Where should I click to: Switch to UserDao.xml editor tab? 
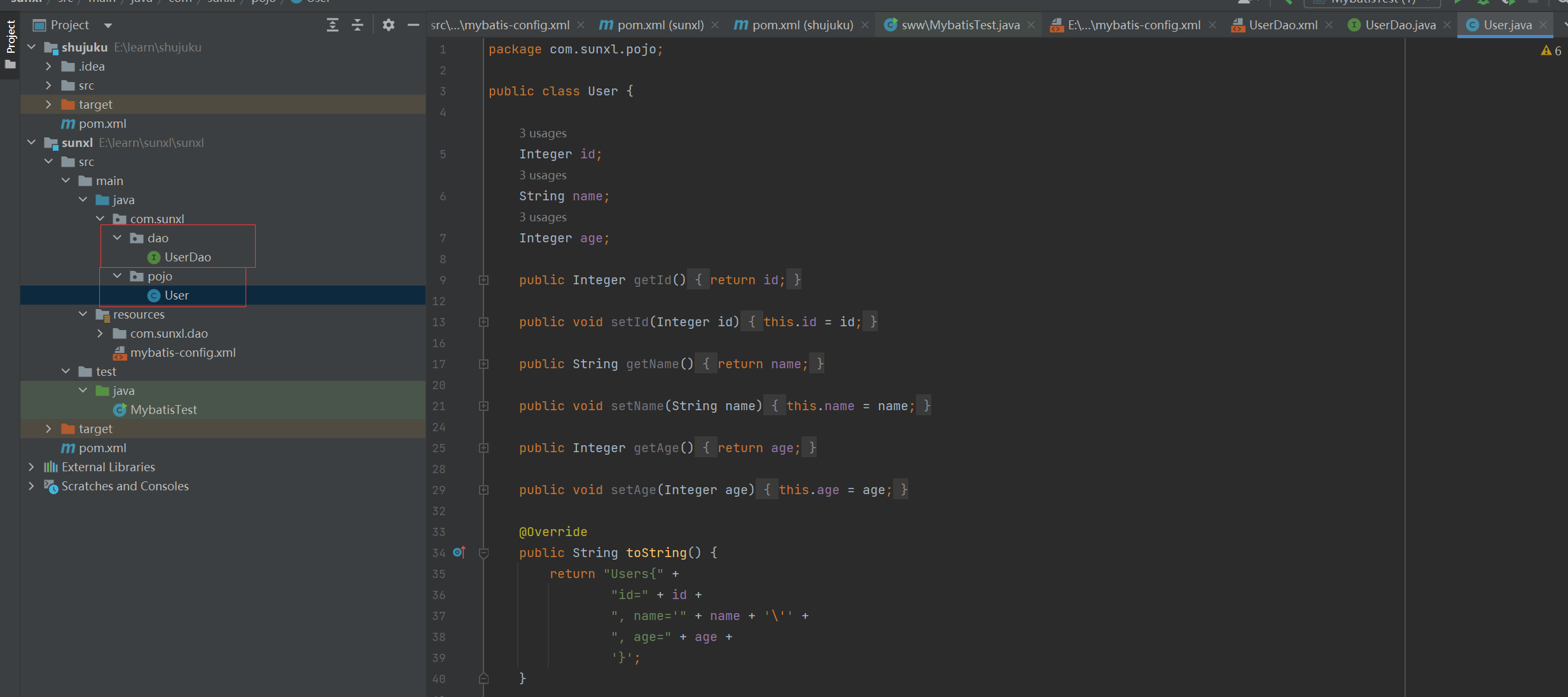click(1282, 25)
